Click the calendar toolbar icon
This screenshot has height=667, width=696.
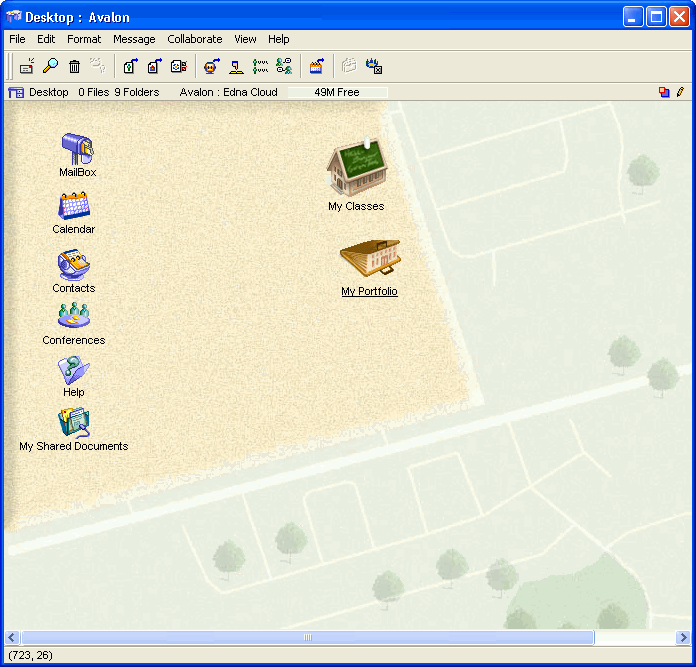tap(316, 66)
